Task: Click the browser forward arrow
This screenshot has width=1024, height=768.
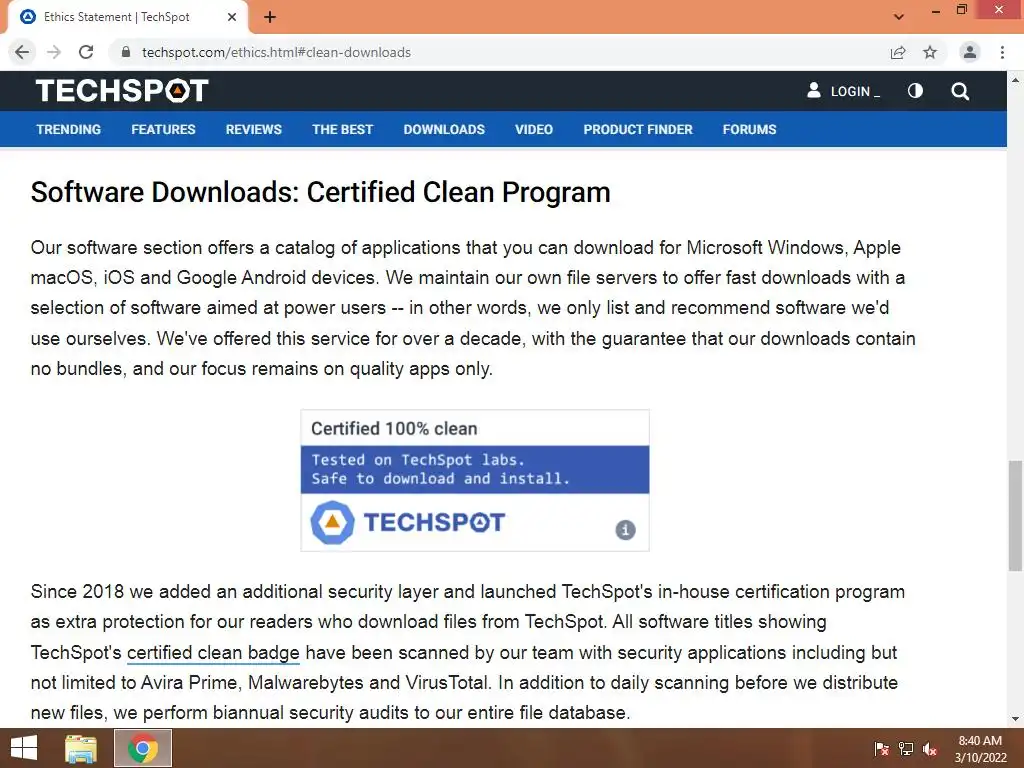Action: pos(54,52)
